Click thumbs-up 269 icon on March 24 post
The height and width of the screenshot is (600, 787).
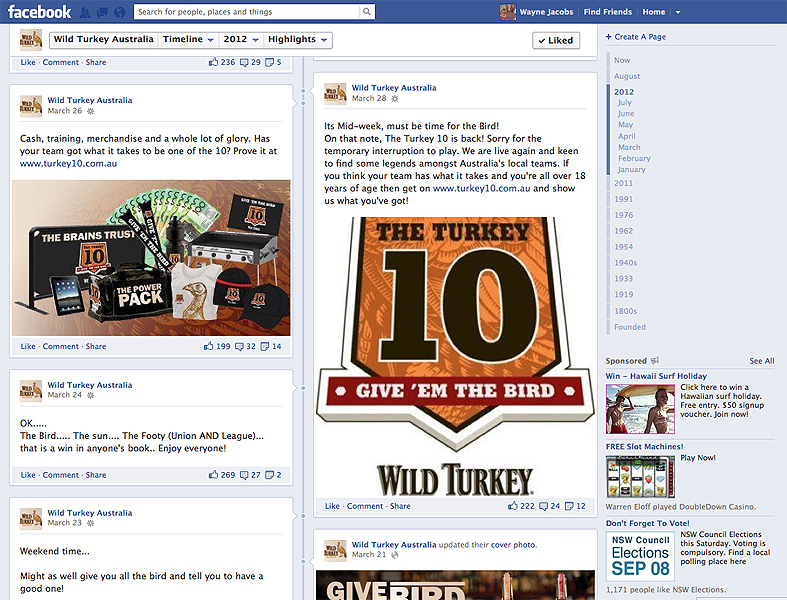point(213,474)
